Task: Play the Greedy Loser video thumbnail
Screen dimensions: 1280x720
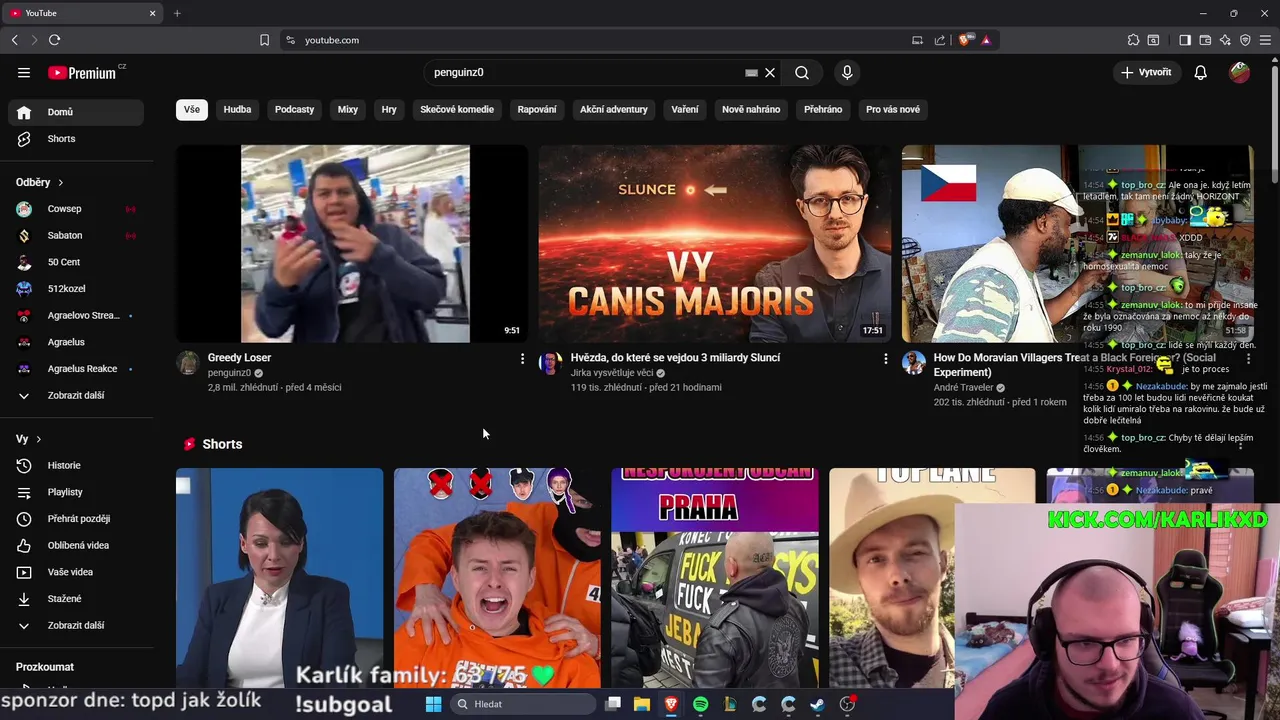Action: (352, 244)
